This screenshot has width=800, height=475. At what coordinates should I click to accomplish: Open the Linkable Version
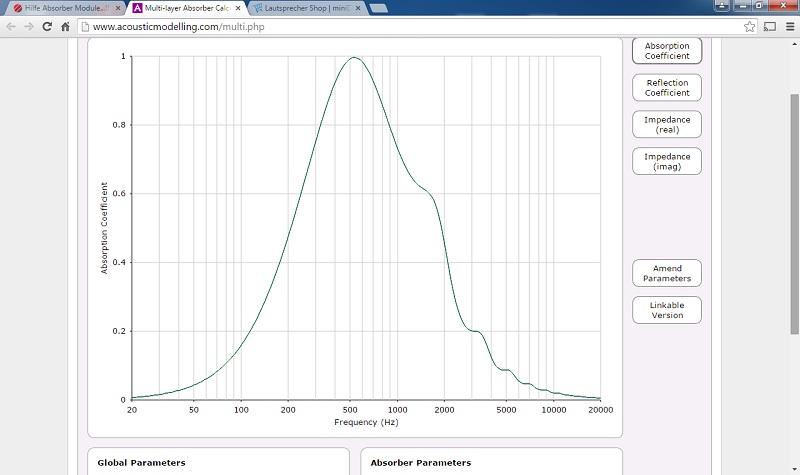667,310
